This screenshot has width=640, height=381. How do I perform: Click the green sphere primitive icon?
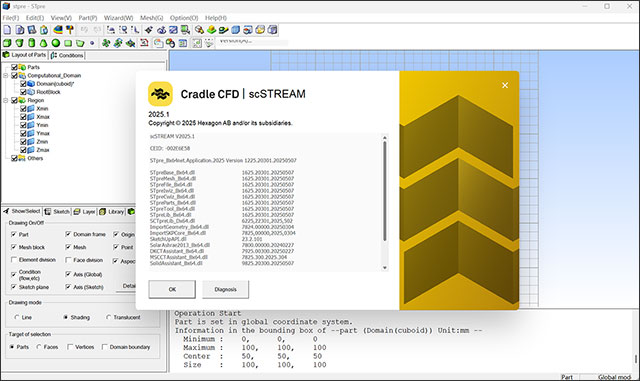click(56, 43)
